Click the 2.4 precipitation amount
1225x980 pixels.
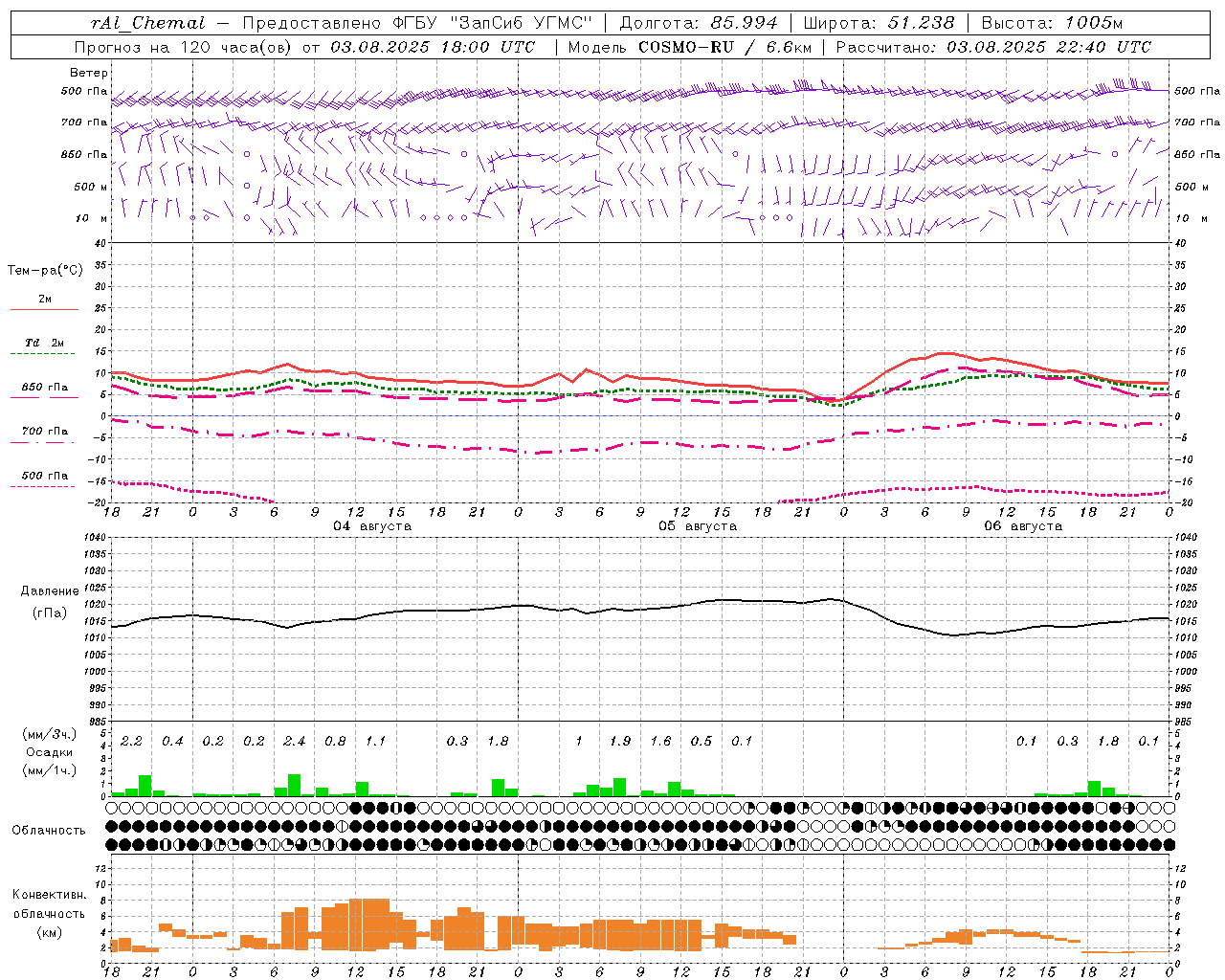pos(295,741)
